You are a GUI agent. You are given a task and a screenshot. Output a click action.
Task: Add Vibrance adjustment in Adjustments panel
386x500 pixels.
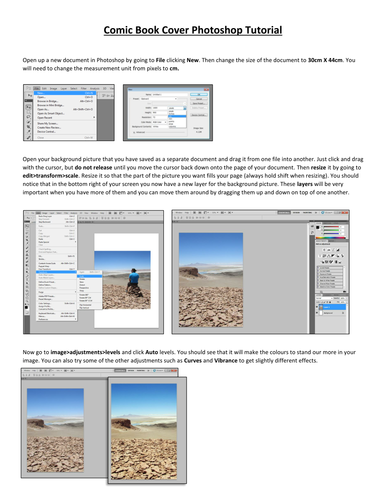320,256
